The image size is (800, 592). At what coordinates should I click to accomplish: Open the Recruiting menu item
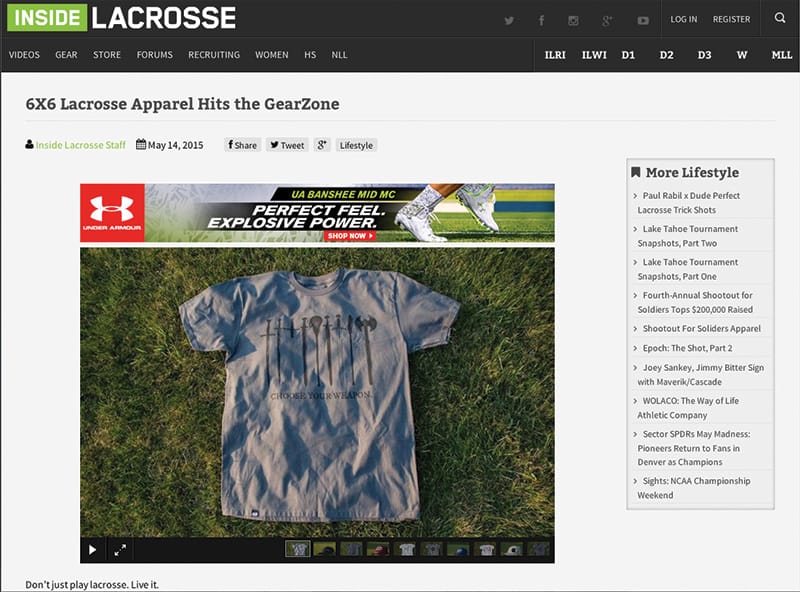tap(214, 55)
